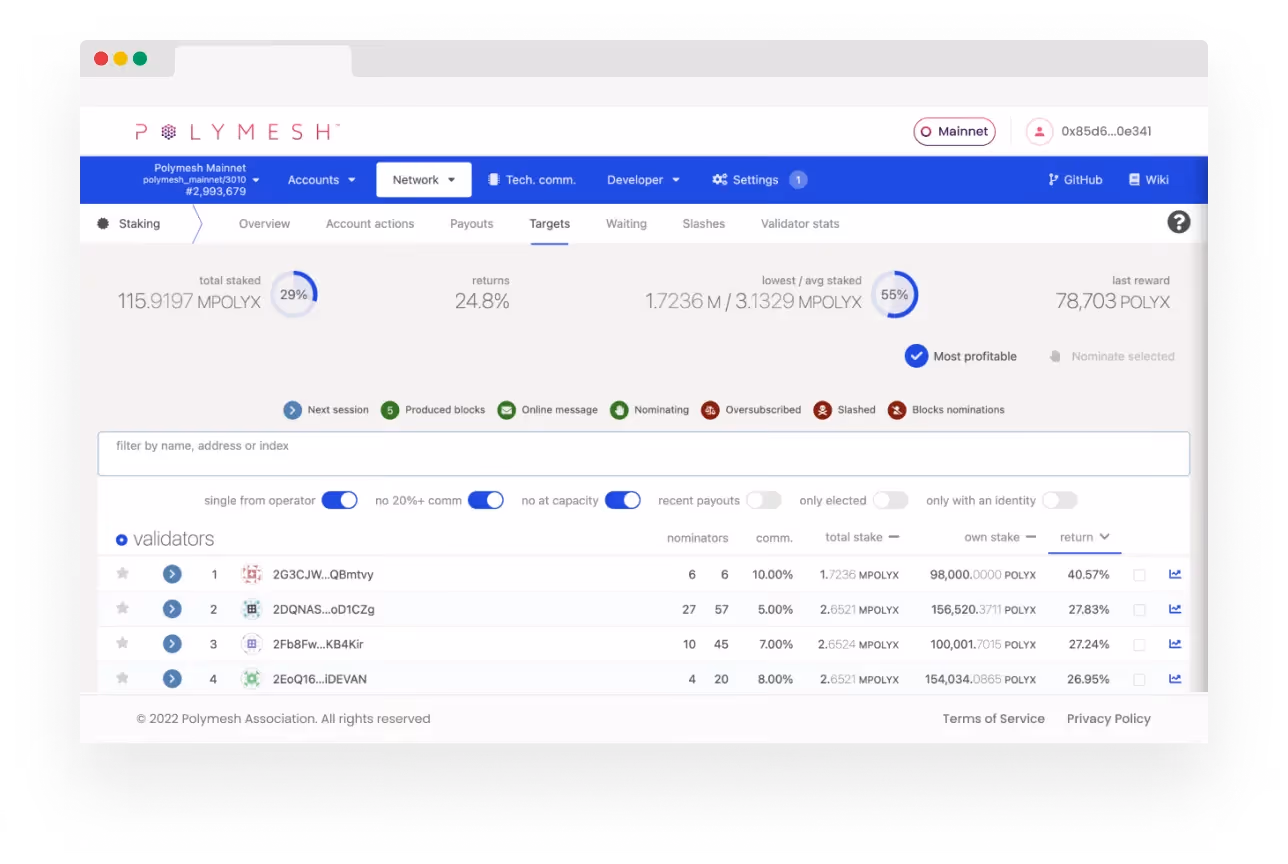Switch to the Payouts tab
Image resolution: width=1288 pixels, height=864 pixels.
pos(472,224)
